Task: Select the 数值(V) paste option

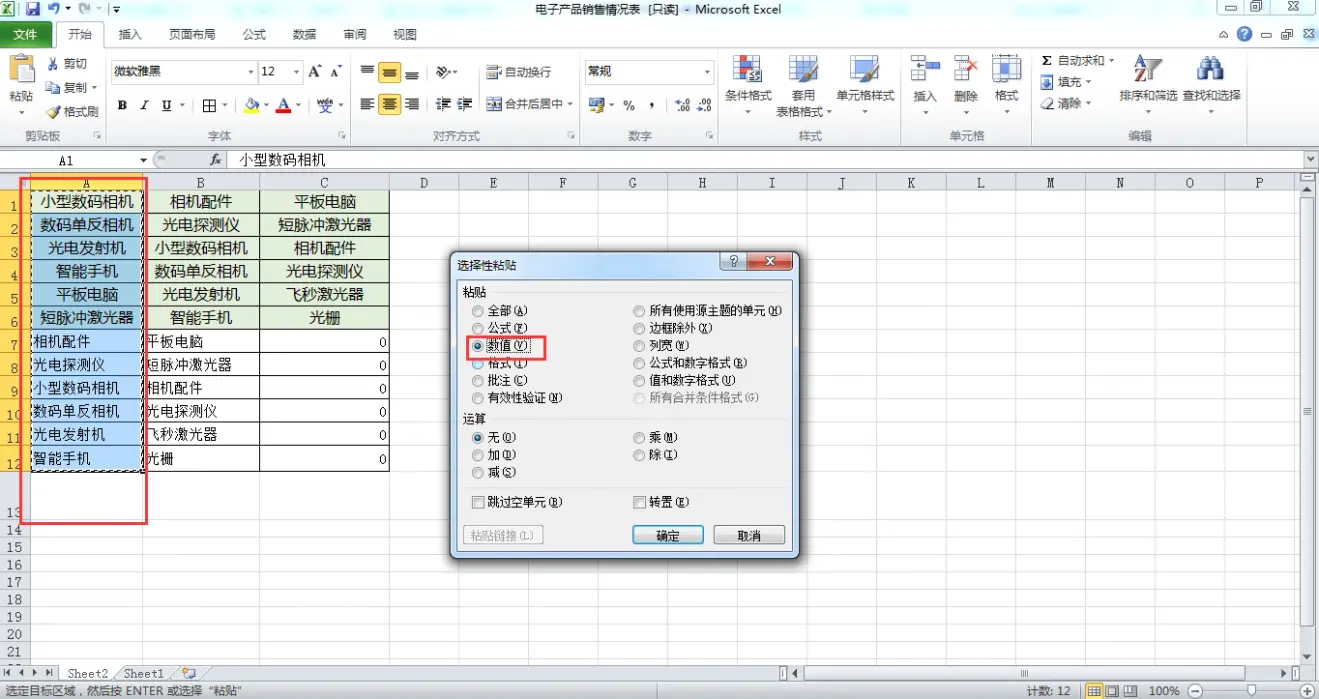Action: 500,346
